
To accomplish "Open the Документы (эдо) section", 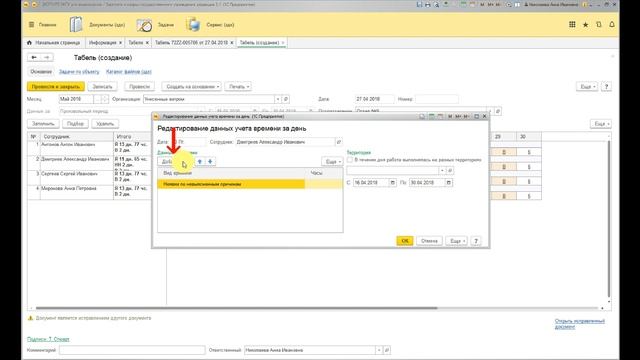I will click(97, 25).
